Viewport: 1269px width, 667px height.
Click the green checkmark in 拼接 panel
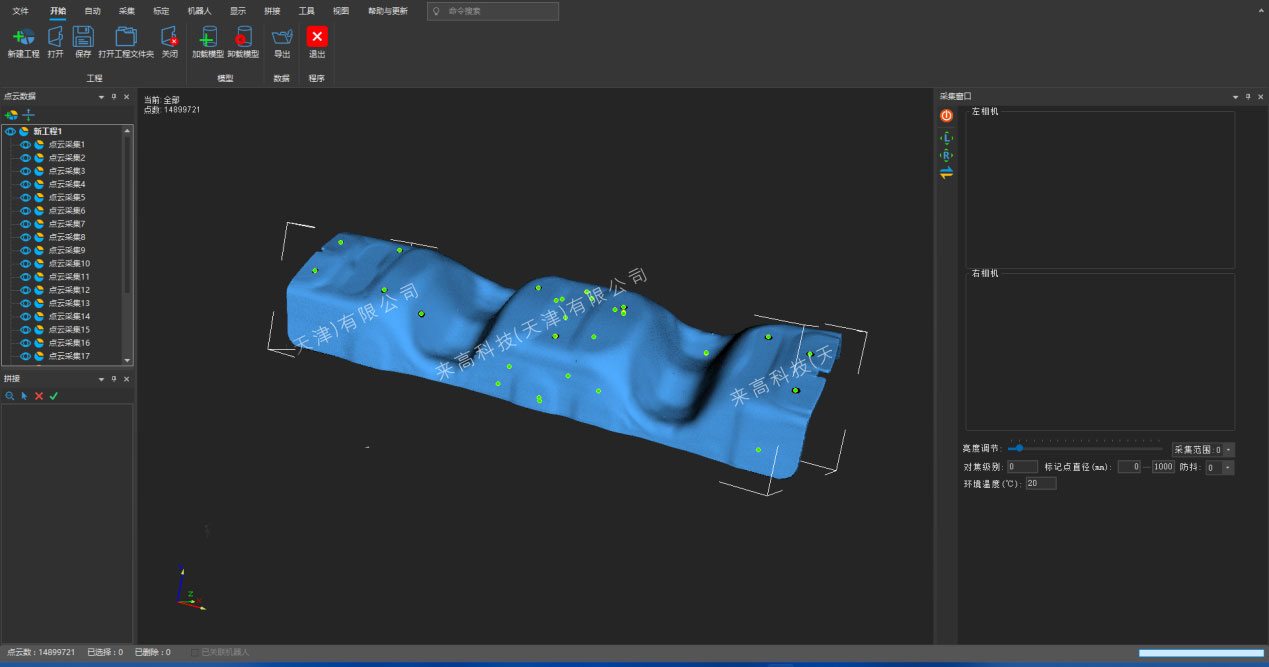tap(54, 396)
